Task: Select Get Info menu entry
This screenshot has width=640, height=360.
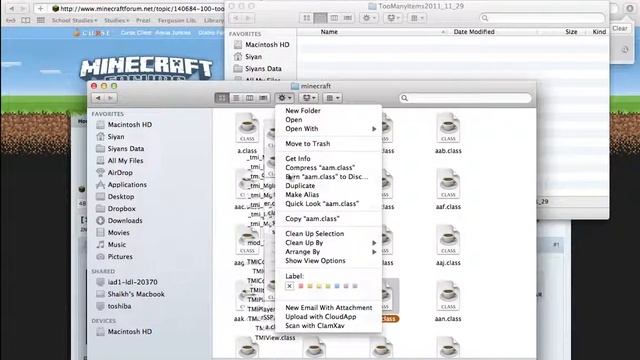Action: point(298,158)
